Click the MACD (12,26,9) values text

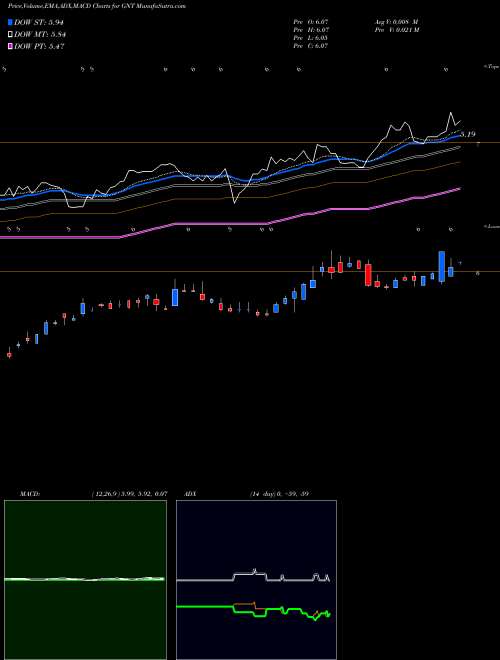coord(129,493)
